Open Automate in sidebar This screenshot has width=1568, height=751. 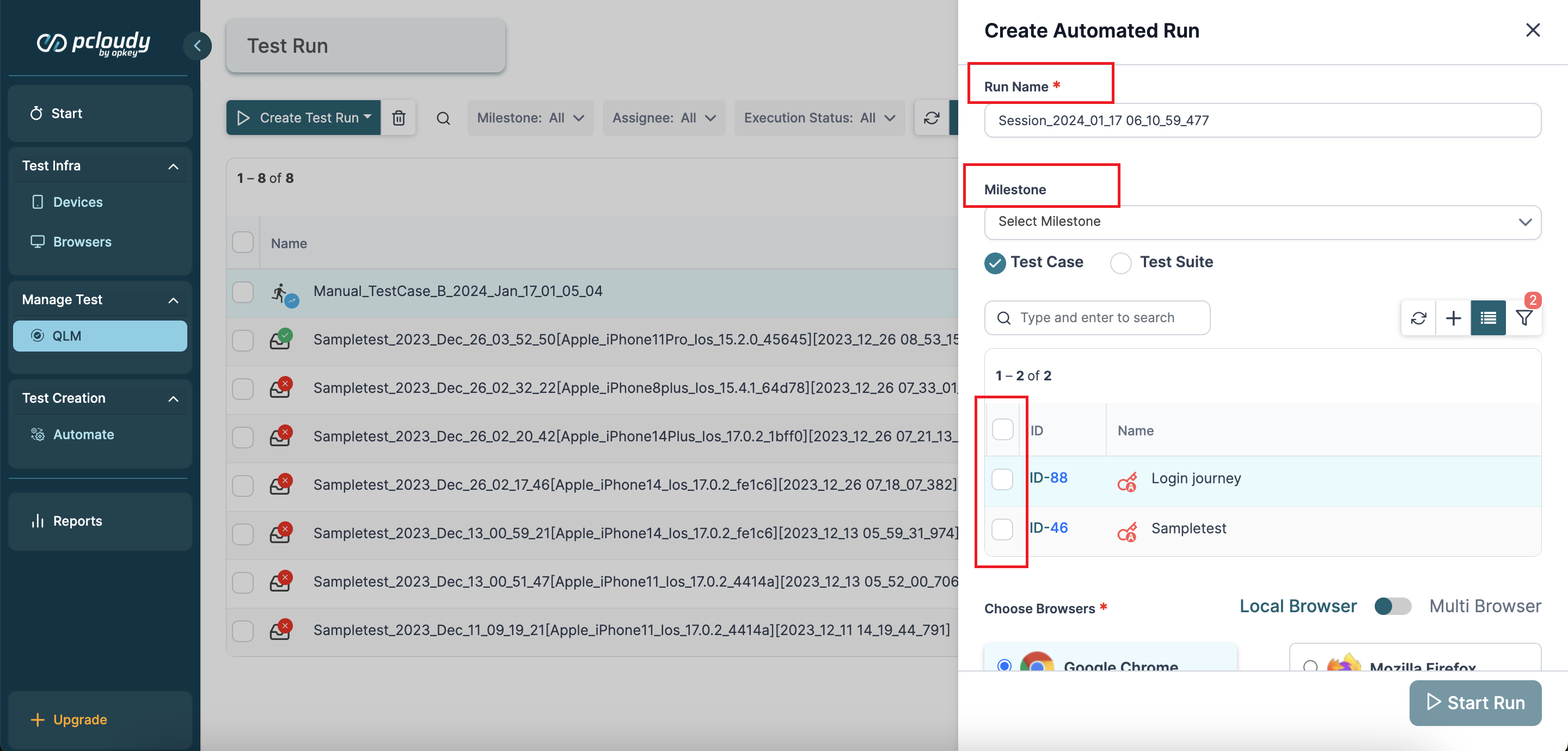tap(83, 434)
